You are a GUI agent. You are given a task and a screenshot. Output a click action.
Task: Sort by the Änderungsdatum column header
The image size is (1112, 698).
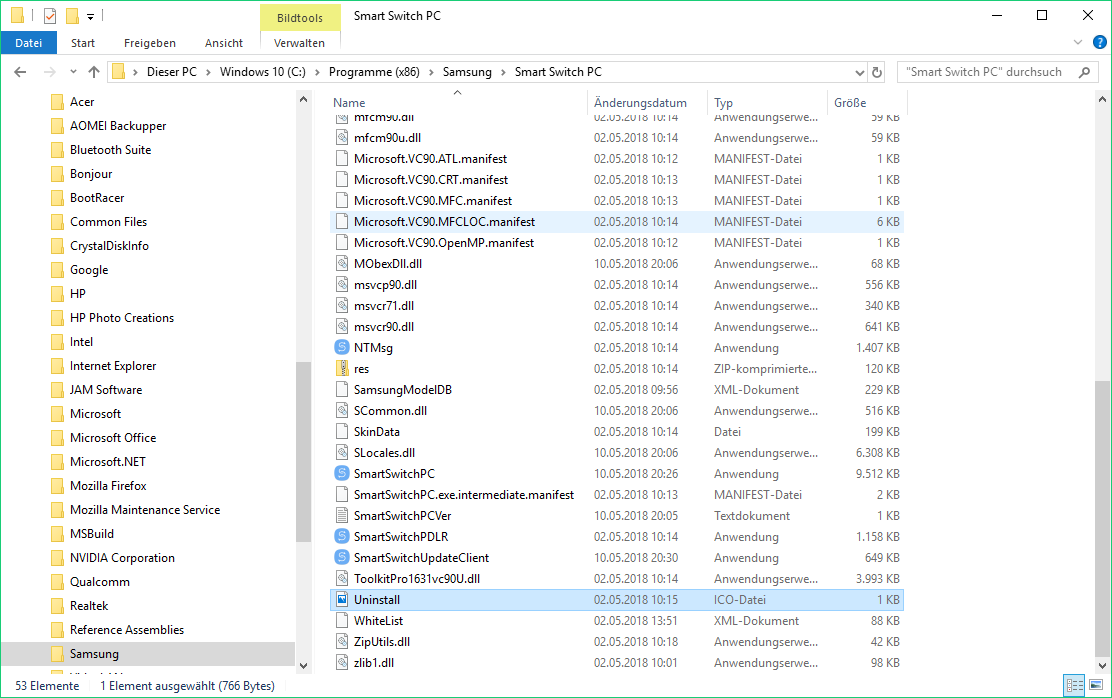coord(647,103)
